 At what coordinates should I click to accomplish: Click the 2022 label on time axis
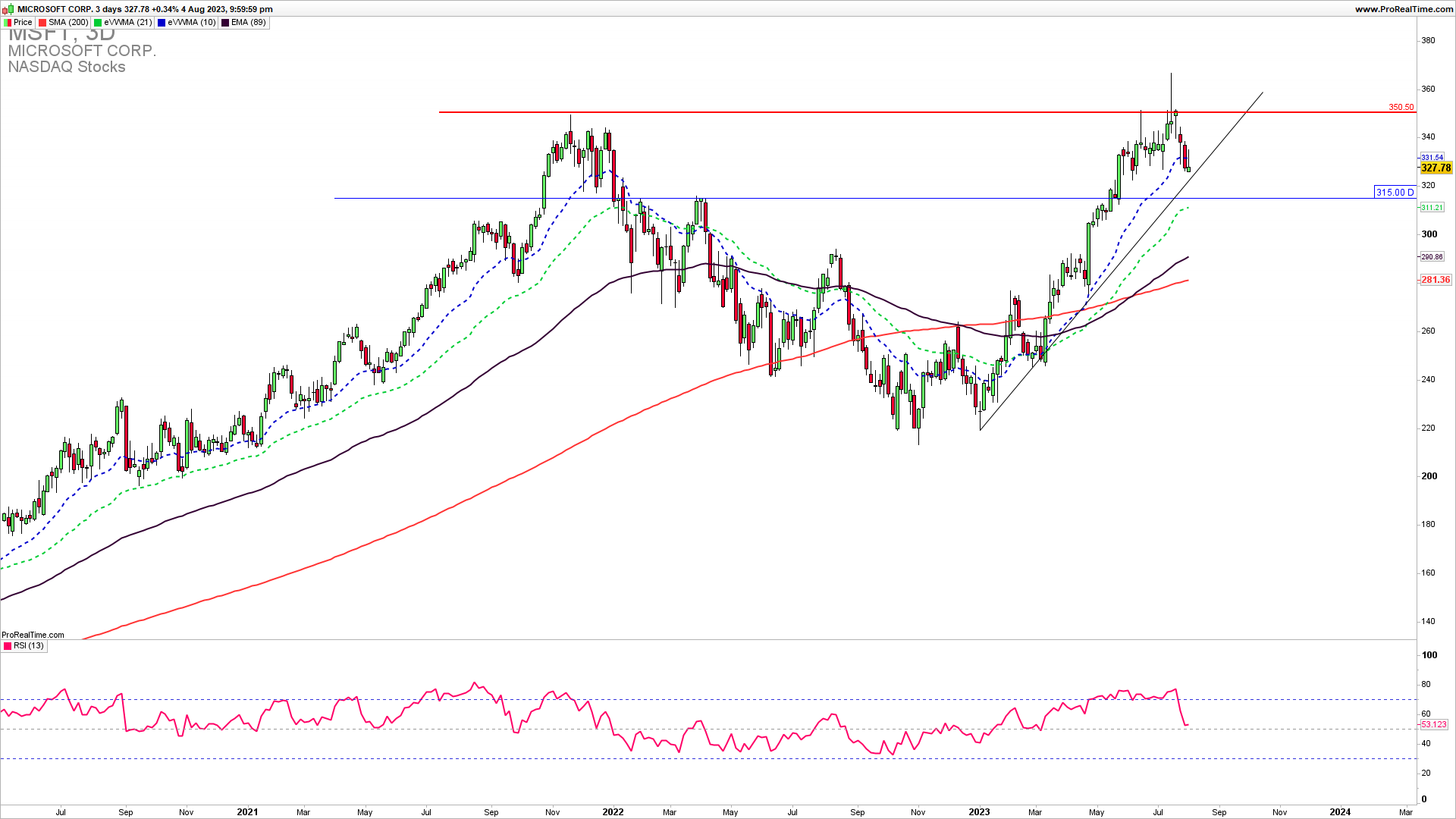pos(613,812)
